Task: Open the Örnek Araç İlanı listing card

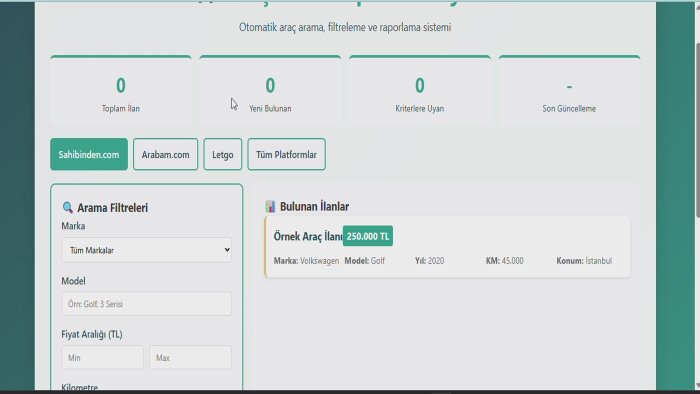Action: 447,247
